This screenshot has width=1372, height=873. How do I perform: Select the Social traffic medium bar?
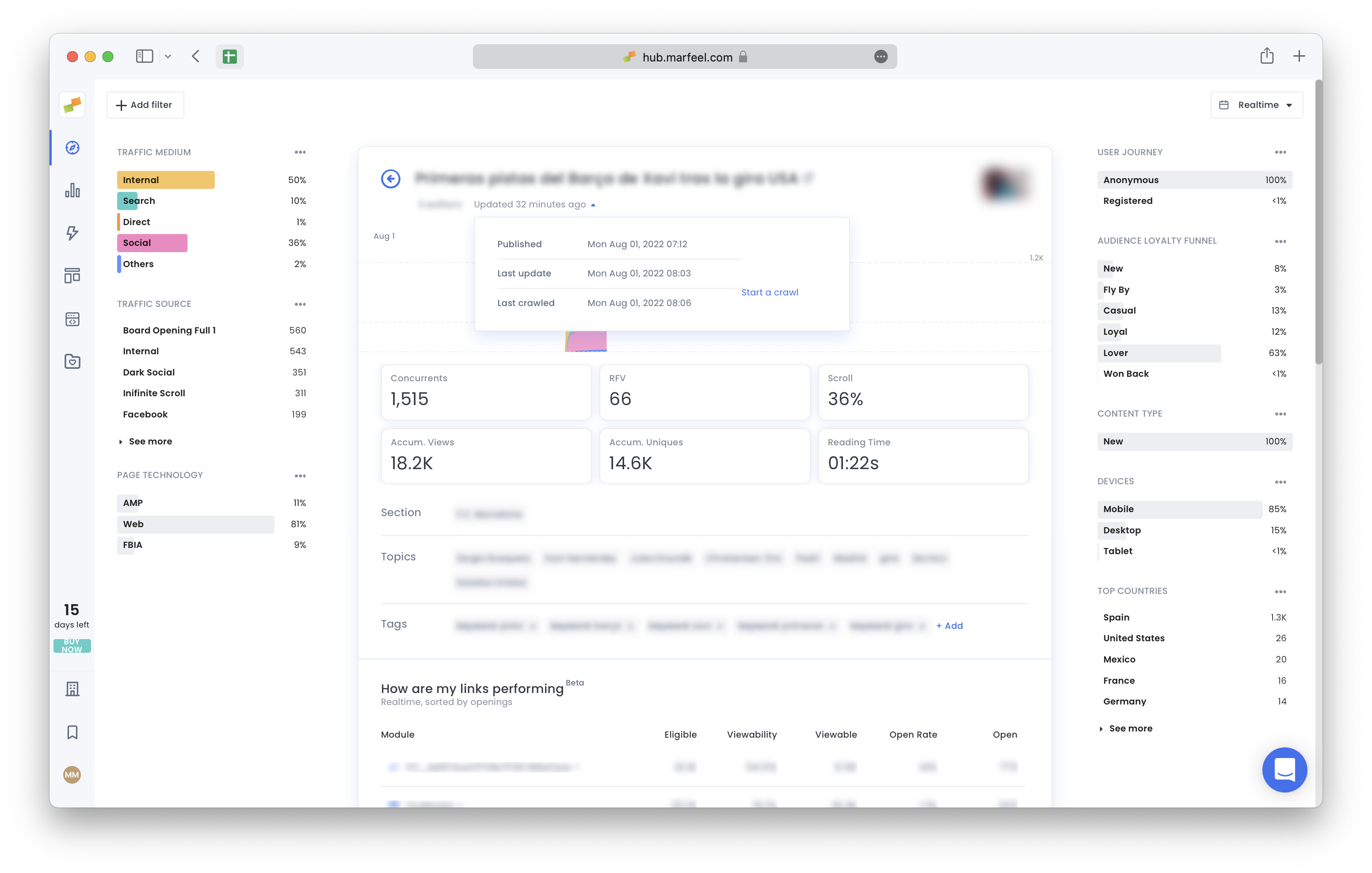[152, 243]
